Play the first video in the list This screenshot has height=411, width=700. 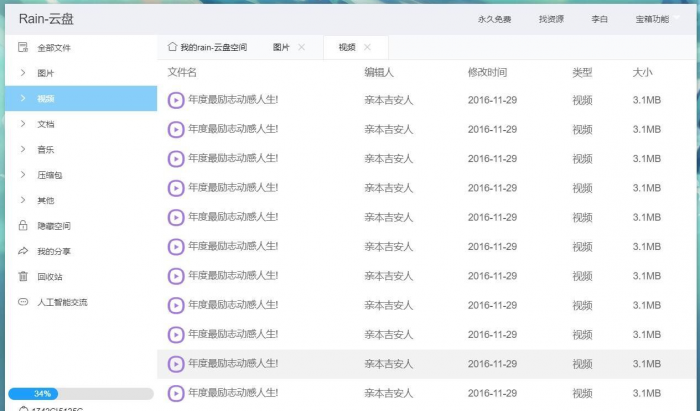(176, 100)
